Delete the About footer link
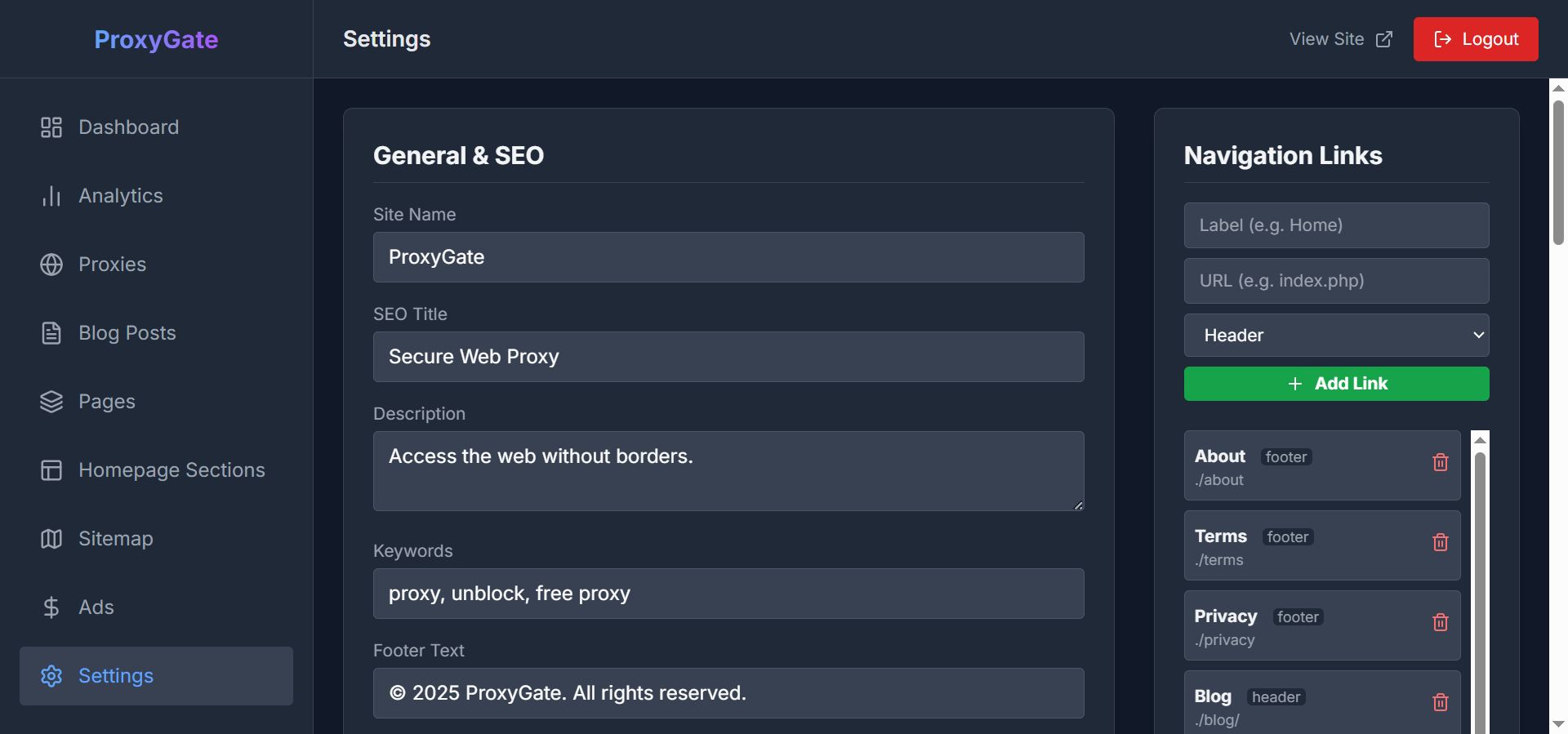The height and width of the screenshot is (734, 1568). coord(1441,463)
